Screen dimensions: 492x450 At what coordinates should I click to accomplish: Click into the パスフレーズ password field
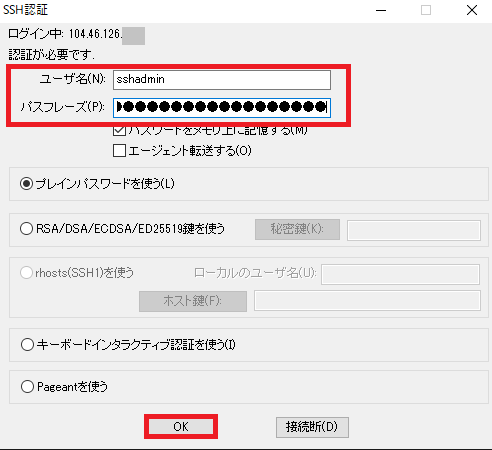tap(222, 108)
